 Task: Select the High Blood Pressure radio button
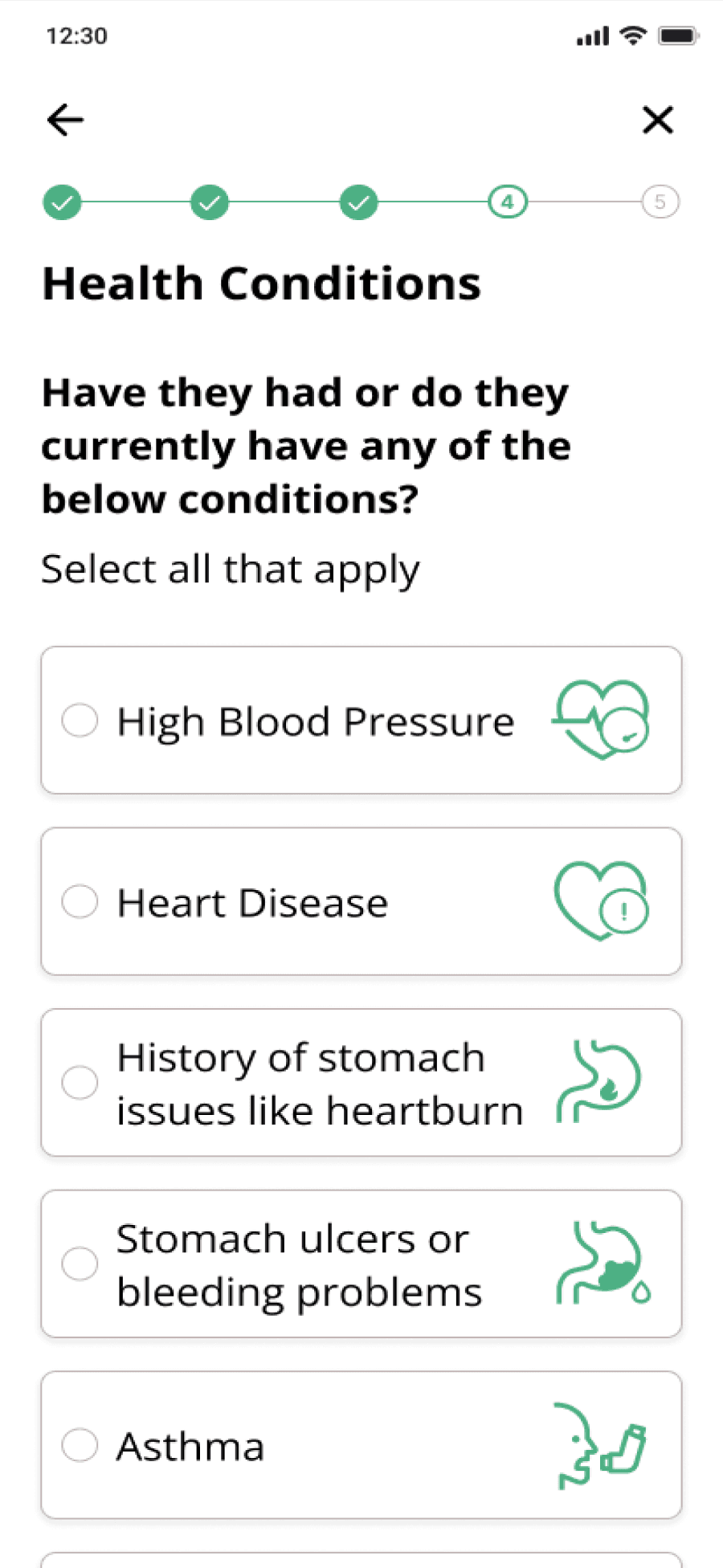80,720
